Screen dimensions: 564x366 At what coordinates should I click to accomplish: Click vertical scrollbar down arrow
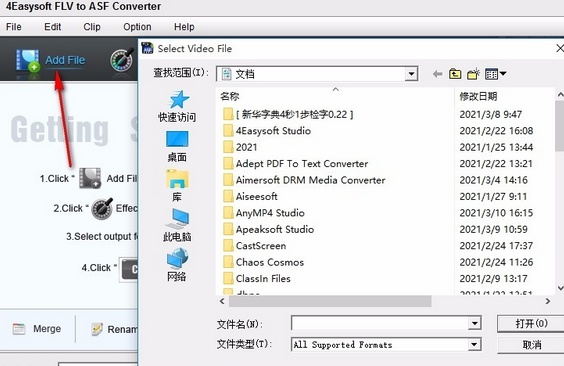560,288
